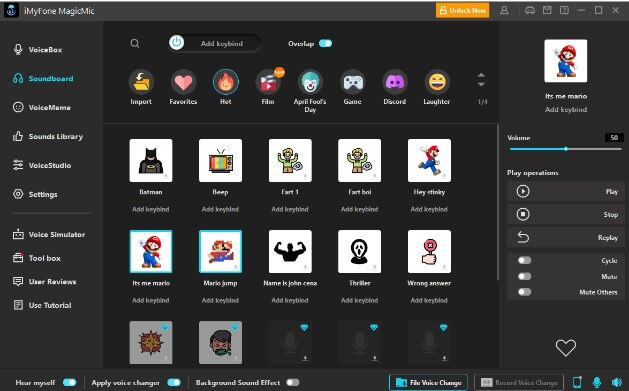
Task: Click Record Voice Change button
Action: point(519,383)
